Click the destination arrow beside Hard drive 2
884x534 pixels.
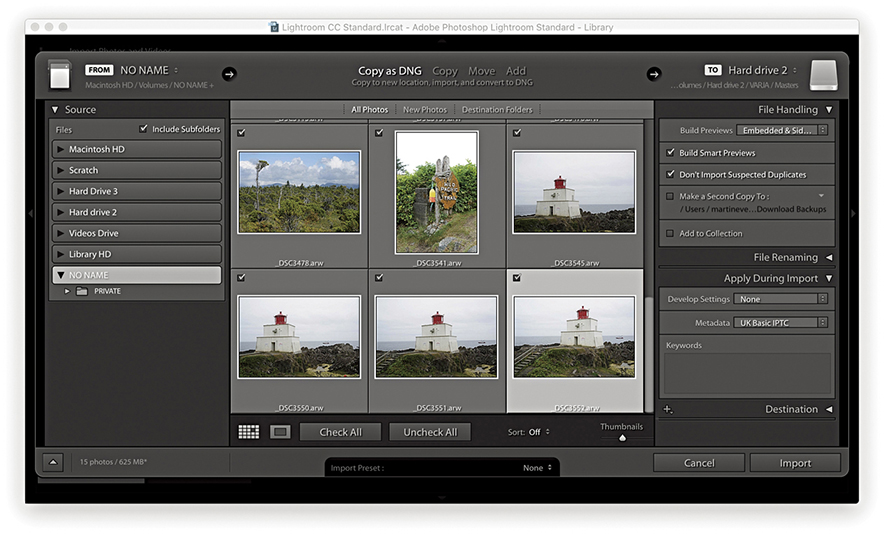(x=654, y=74)
